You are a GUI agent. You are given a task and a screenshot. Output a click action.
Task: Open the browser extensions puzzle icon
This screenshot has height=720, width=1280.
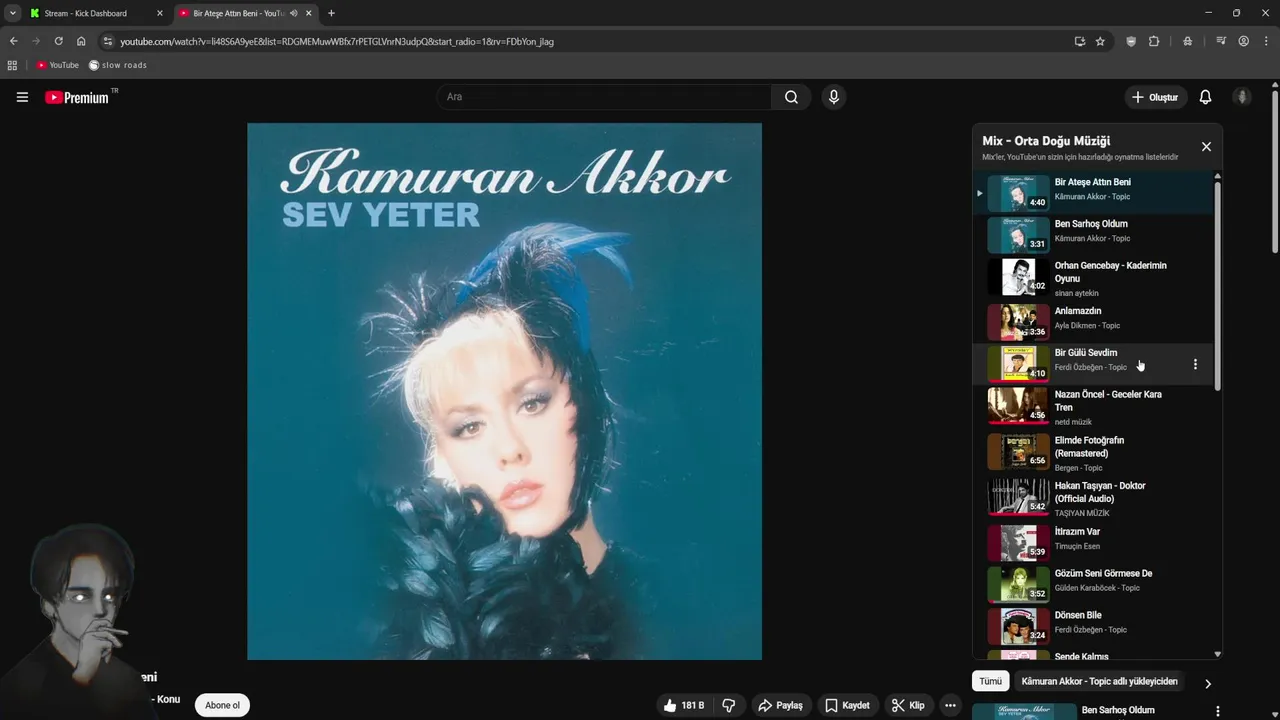[1154, 41]
